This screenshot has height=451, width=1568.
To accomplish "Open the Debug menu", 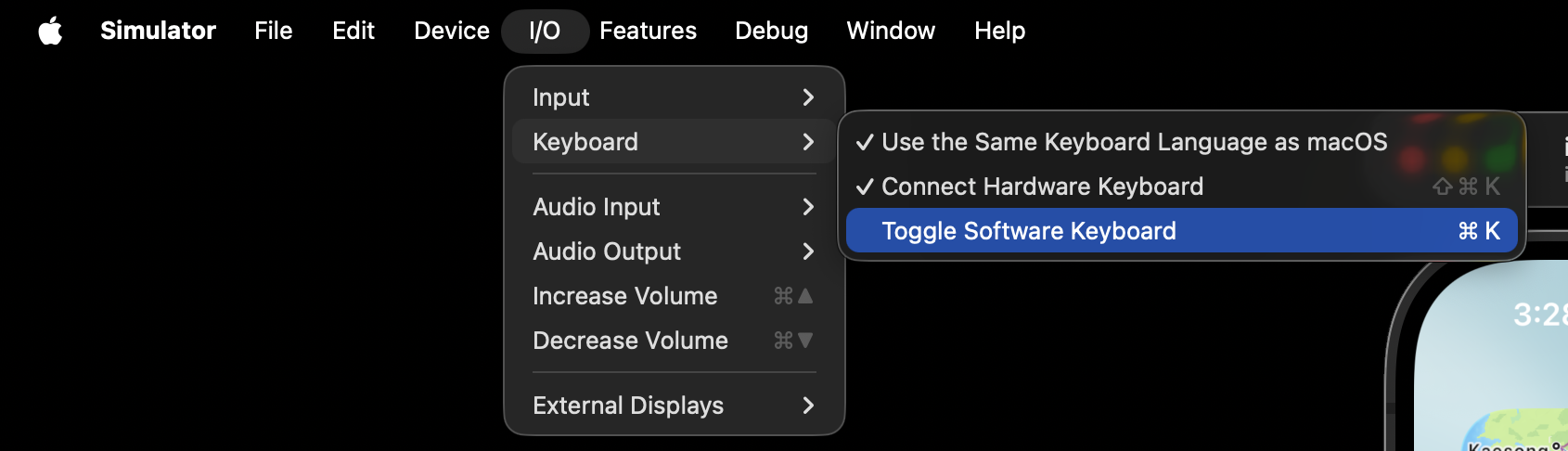I will click(x=771, y=31).
